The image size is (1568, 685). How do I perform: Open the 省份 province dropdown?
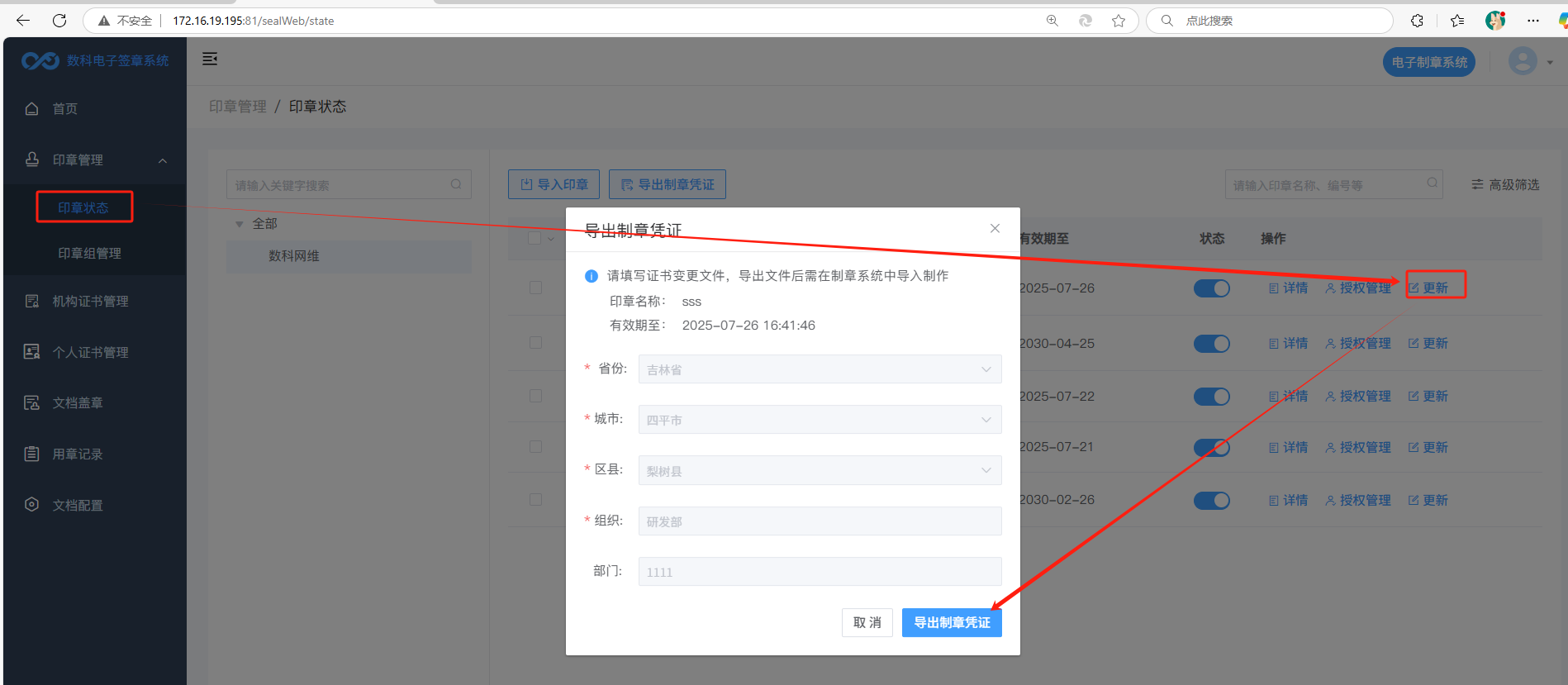[820, 369]
